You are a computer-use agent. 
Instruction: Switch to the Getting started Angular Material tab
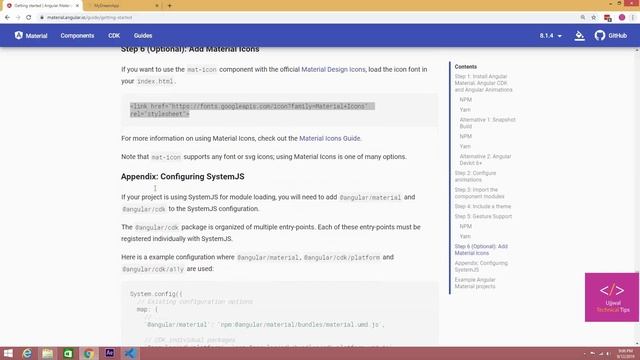pyautogui.click(x=42, y=6)
